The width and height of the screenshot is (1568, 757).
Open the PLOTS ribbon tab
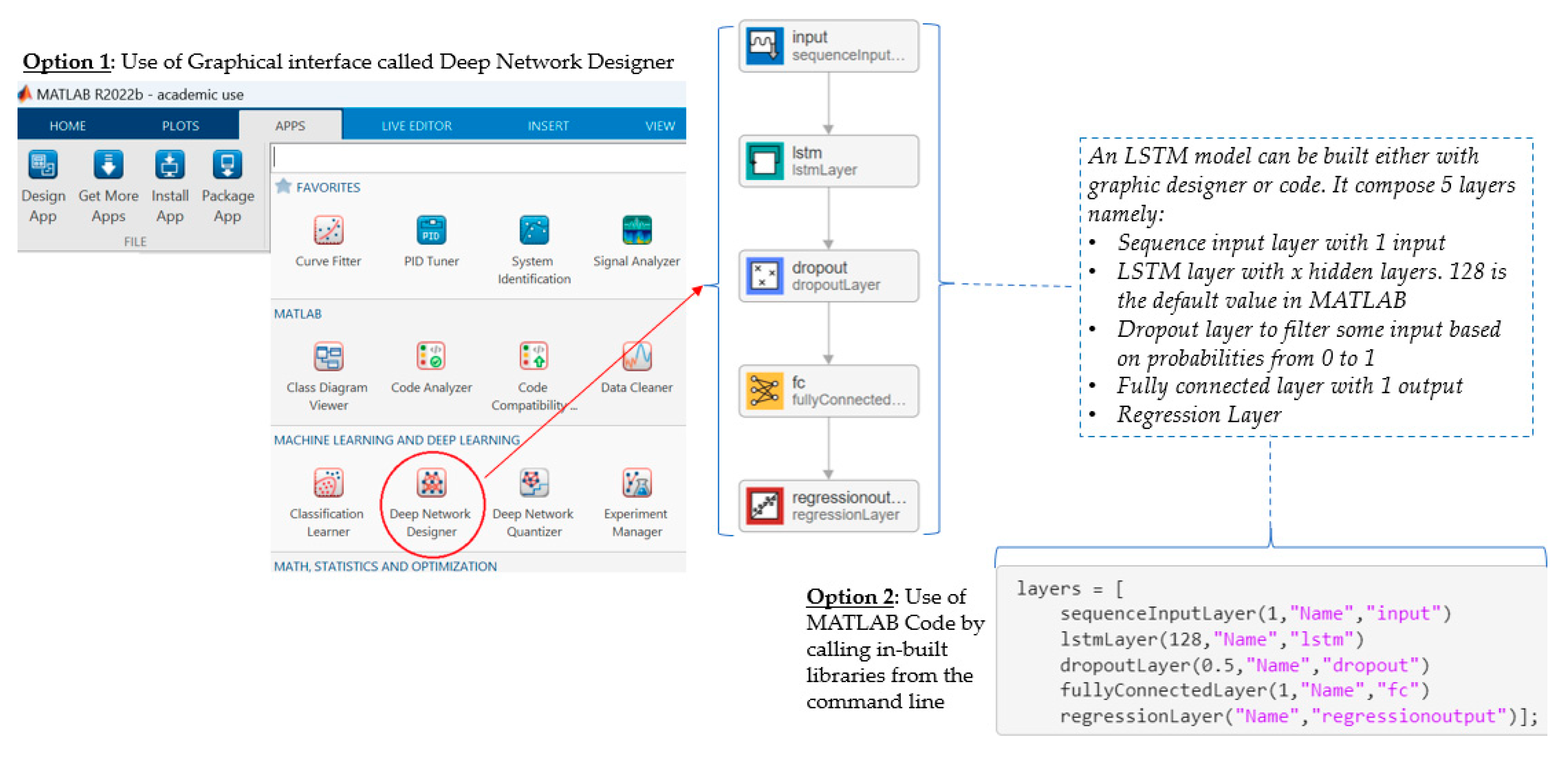[x=180, y=126]
